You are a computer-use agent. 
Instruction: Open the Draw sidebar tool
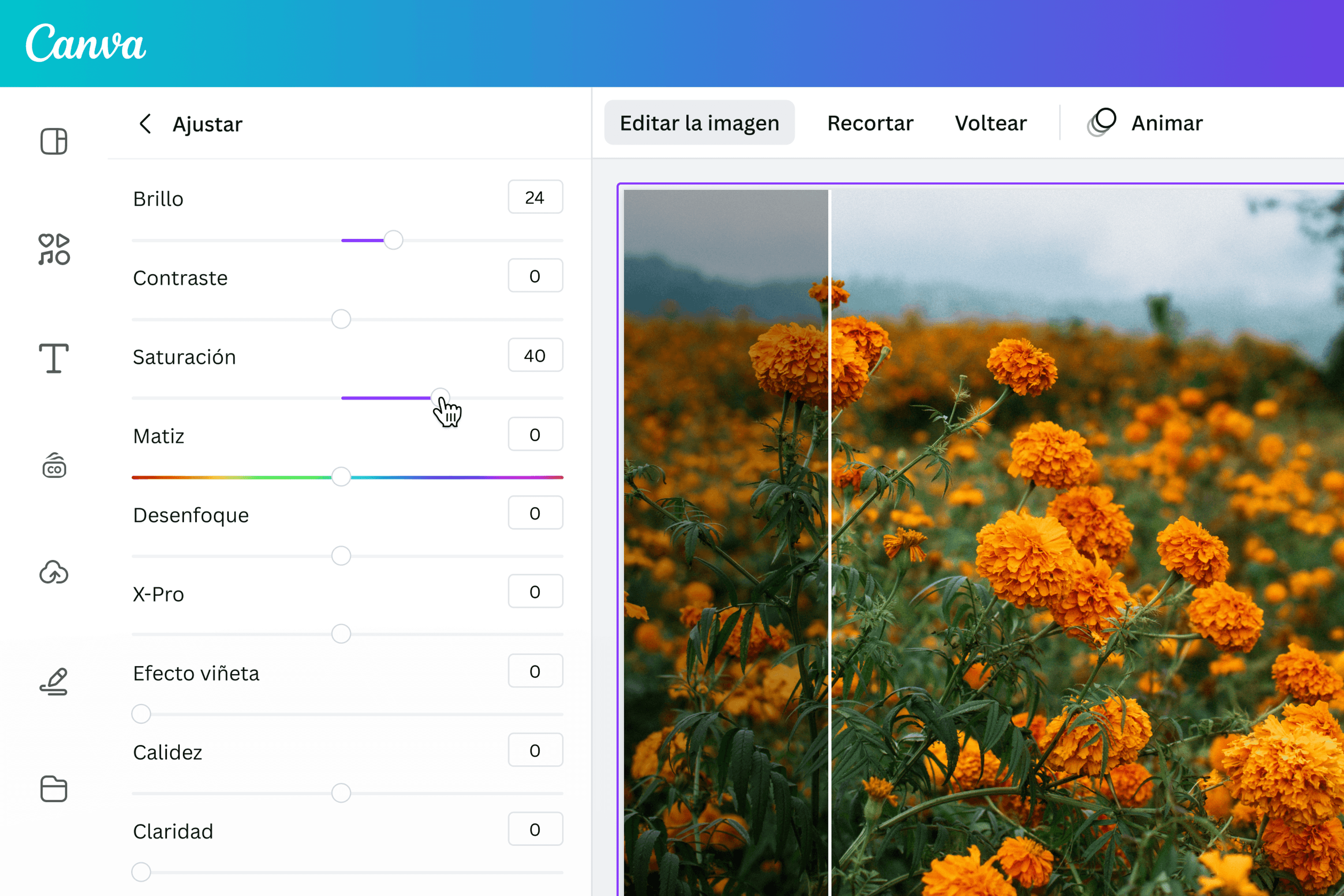pyautogui.click(x=54, y=681)
